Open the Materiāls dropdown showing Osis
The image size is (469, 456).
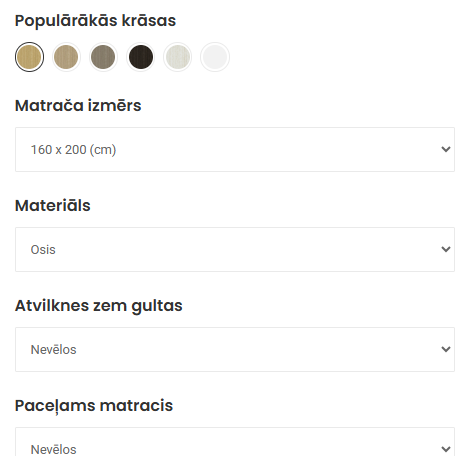click(235, 249)
